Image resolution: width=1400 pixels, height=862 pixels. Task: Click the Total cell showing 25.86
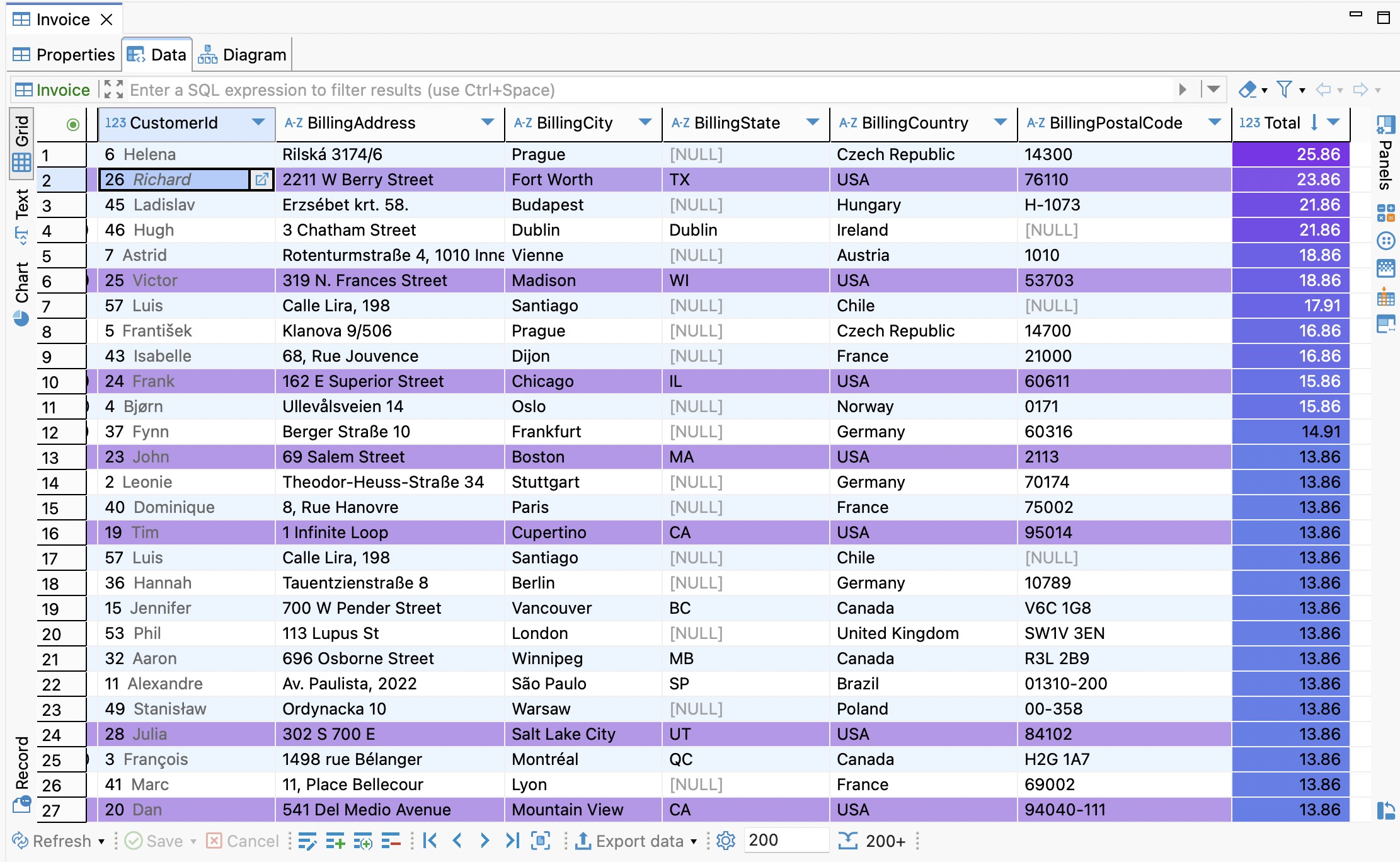click(x=1290, y=154)
